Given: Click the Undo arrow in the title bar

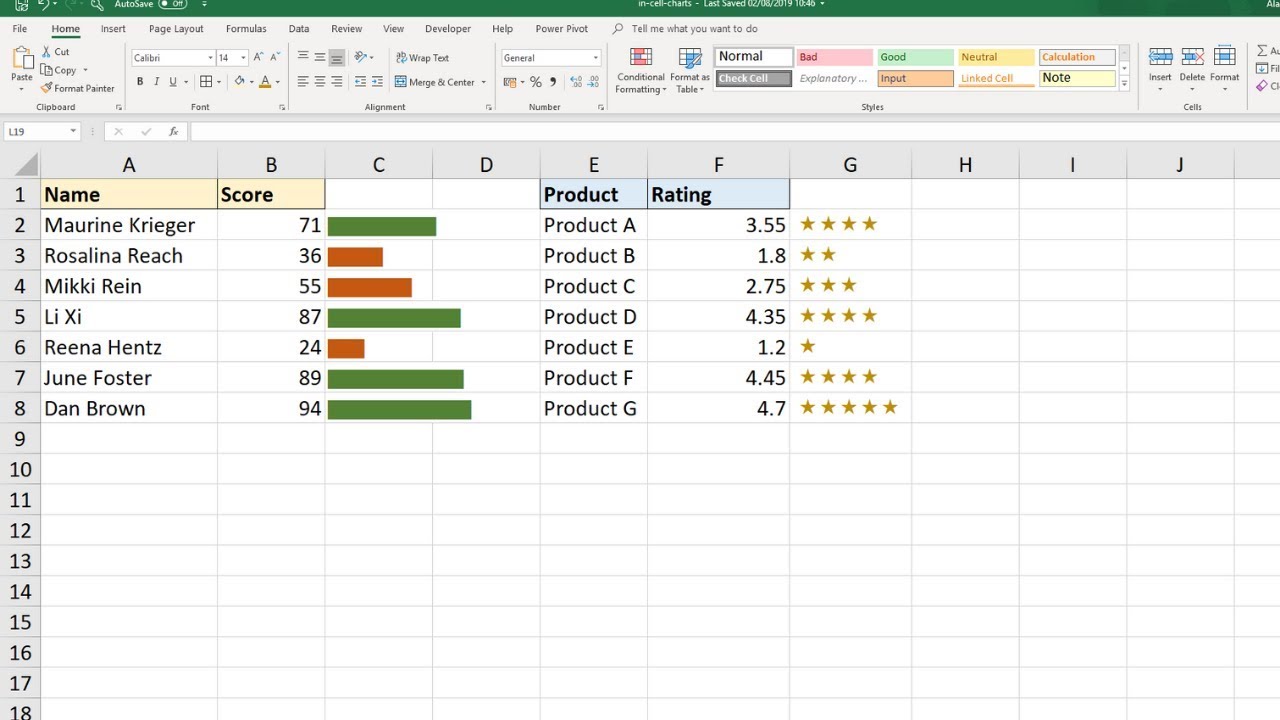Looking at the screenshot, I should point(42,5).
